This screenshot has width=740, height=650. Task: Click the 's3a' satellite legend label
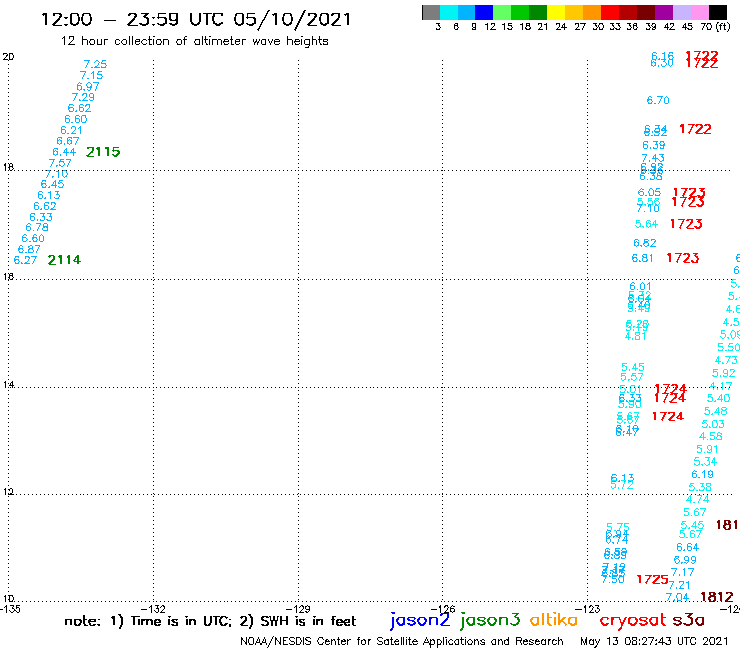689,620
